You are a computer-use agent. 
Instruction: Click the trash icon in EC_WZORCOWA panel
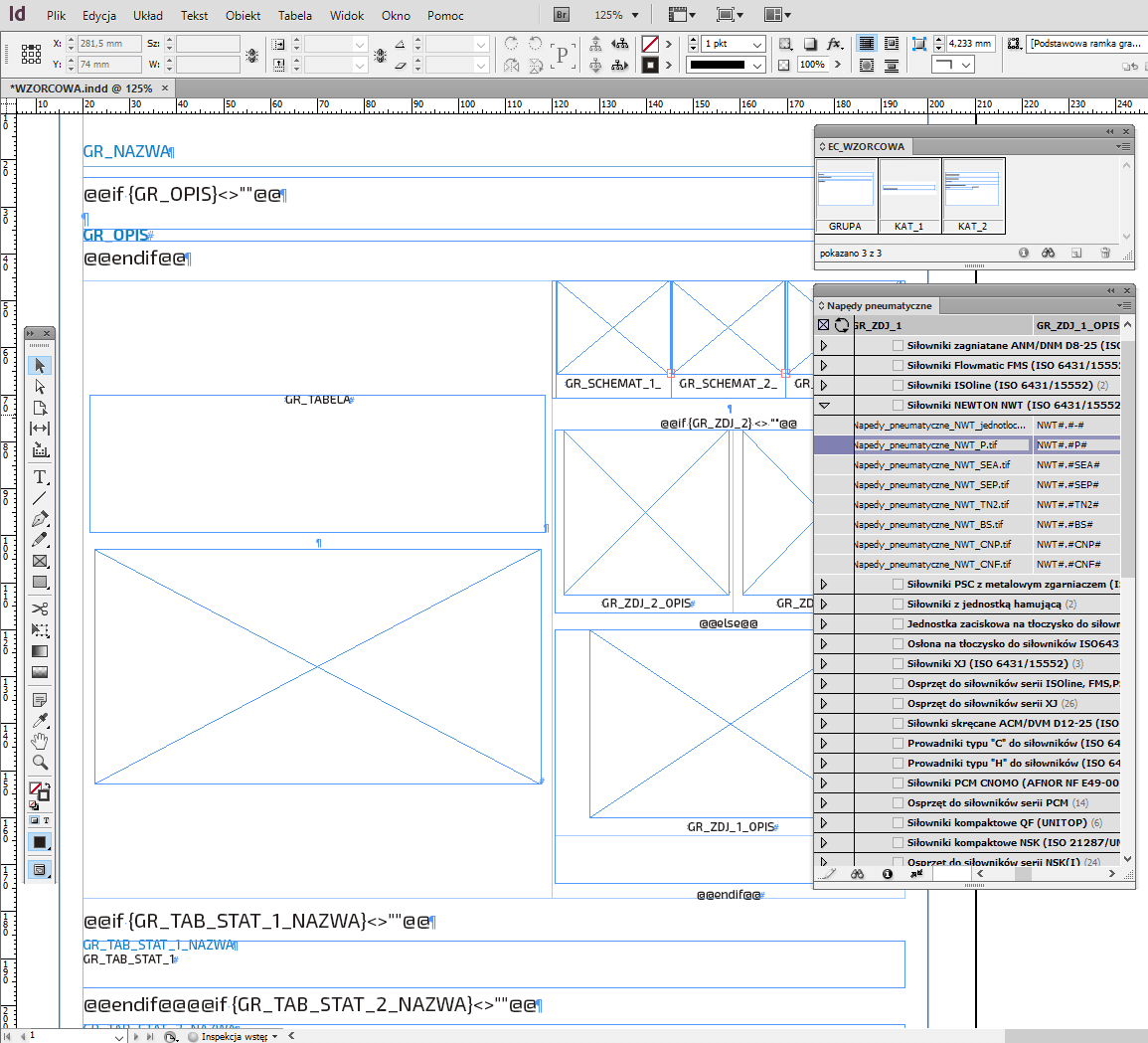1105,253
